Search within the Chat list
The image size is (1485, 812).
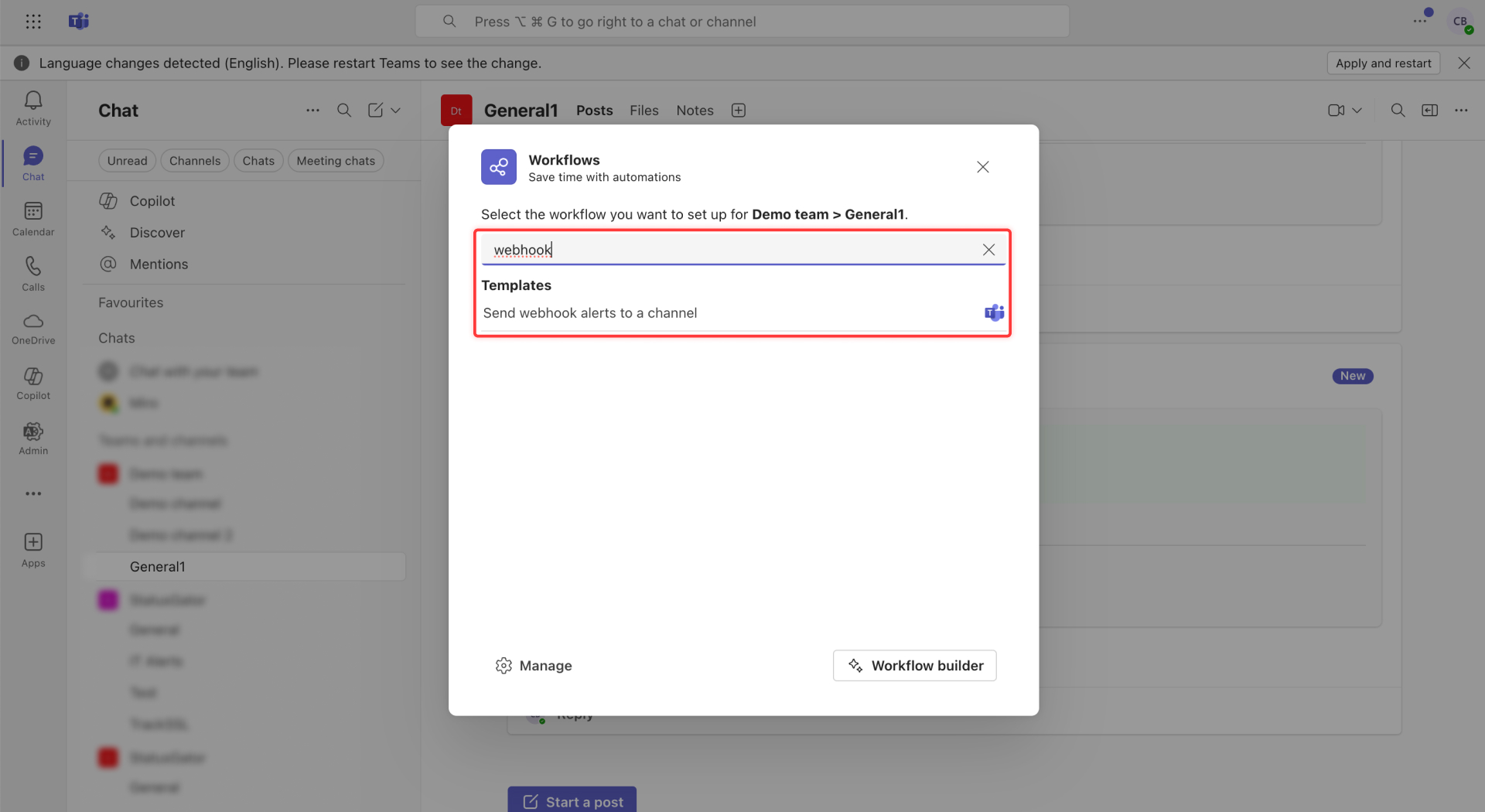coord(344,111)
